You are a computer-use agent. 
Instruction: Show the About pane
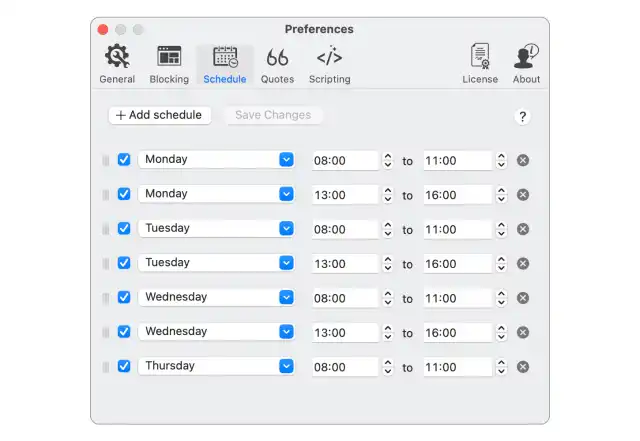526,64
